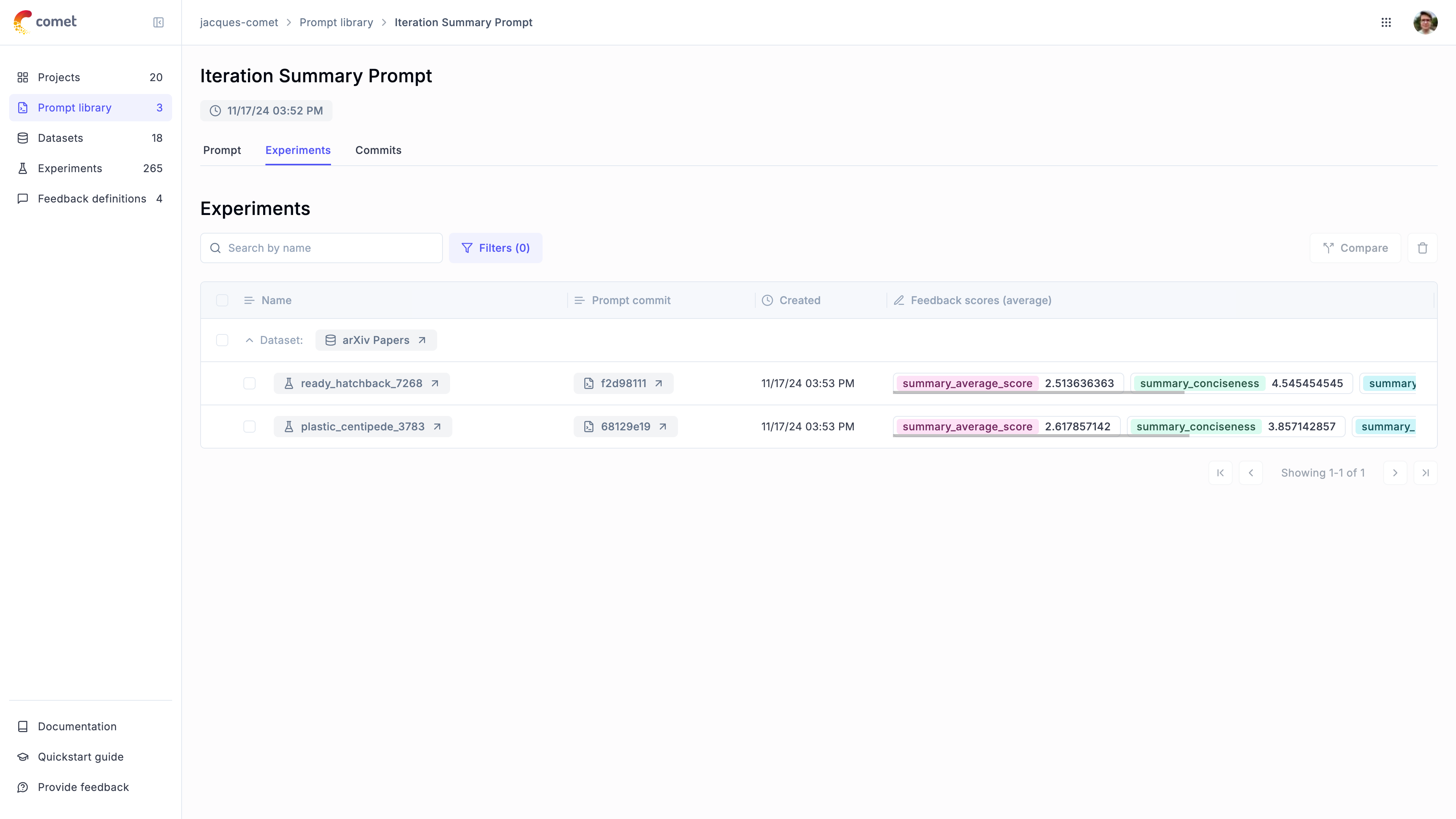Click the flask icon in ready_hatchback_7268 row

click(289, 383)
